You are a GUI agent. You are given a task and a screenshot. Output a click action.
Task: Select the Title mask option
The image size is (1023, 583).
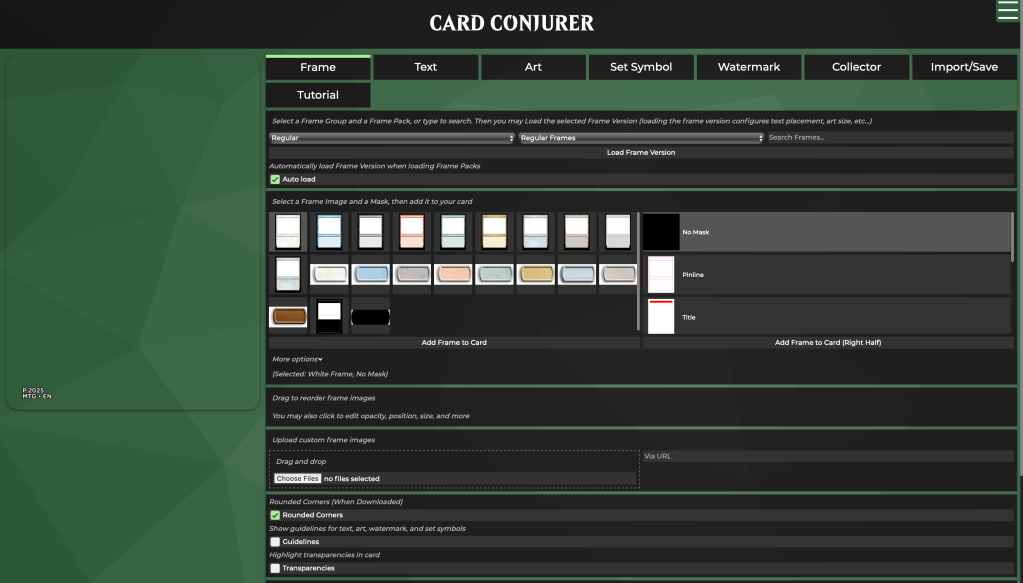[827, 317]
